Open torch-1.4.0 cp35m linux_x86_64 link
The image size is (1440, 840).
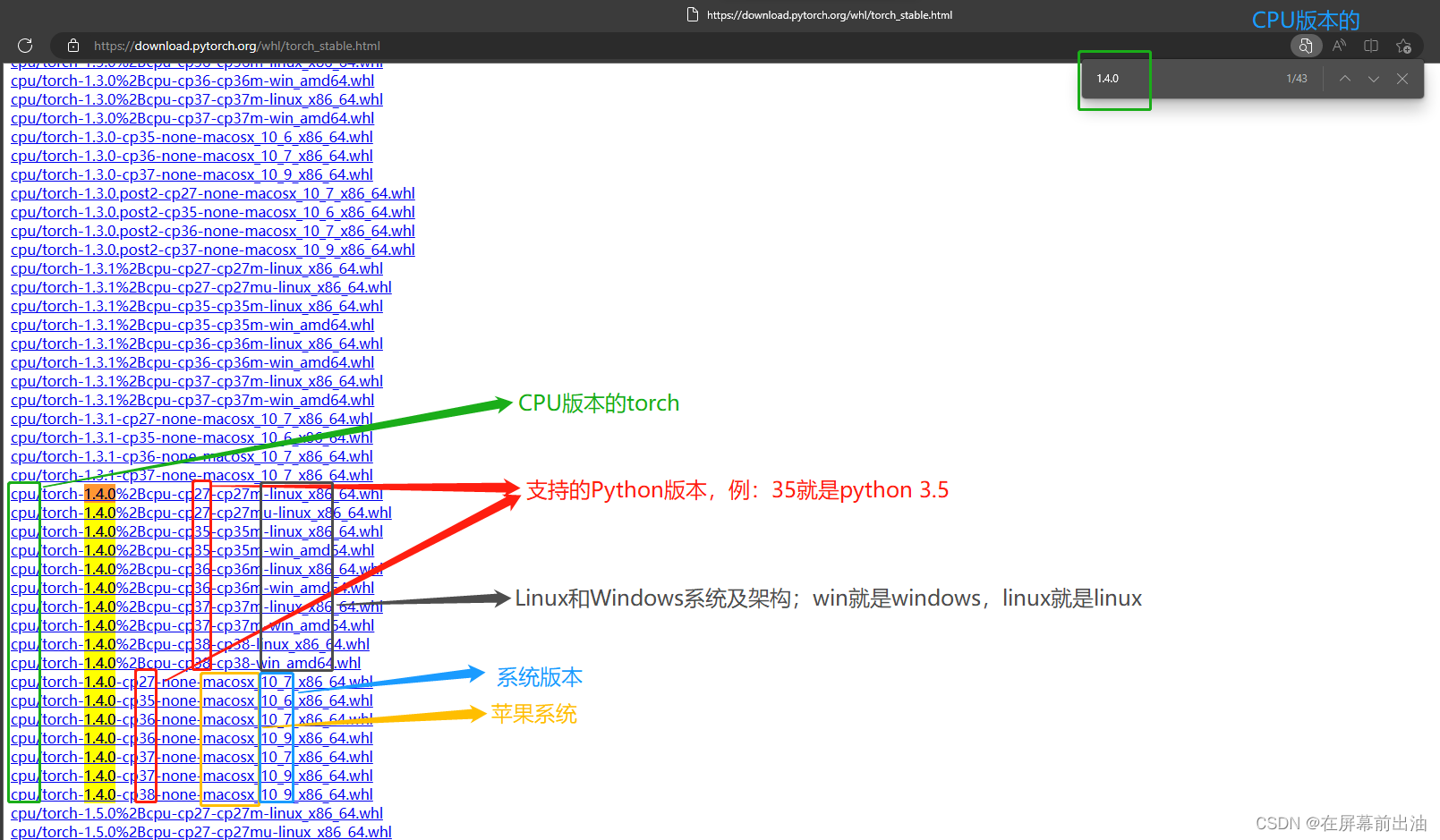click(197, 531)
